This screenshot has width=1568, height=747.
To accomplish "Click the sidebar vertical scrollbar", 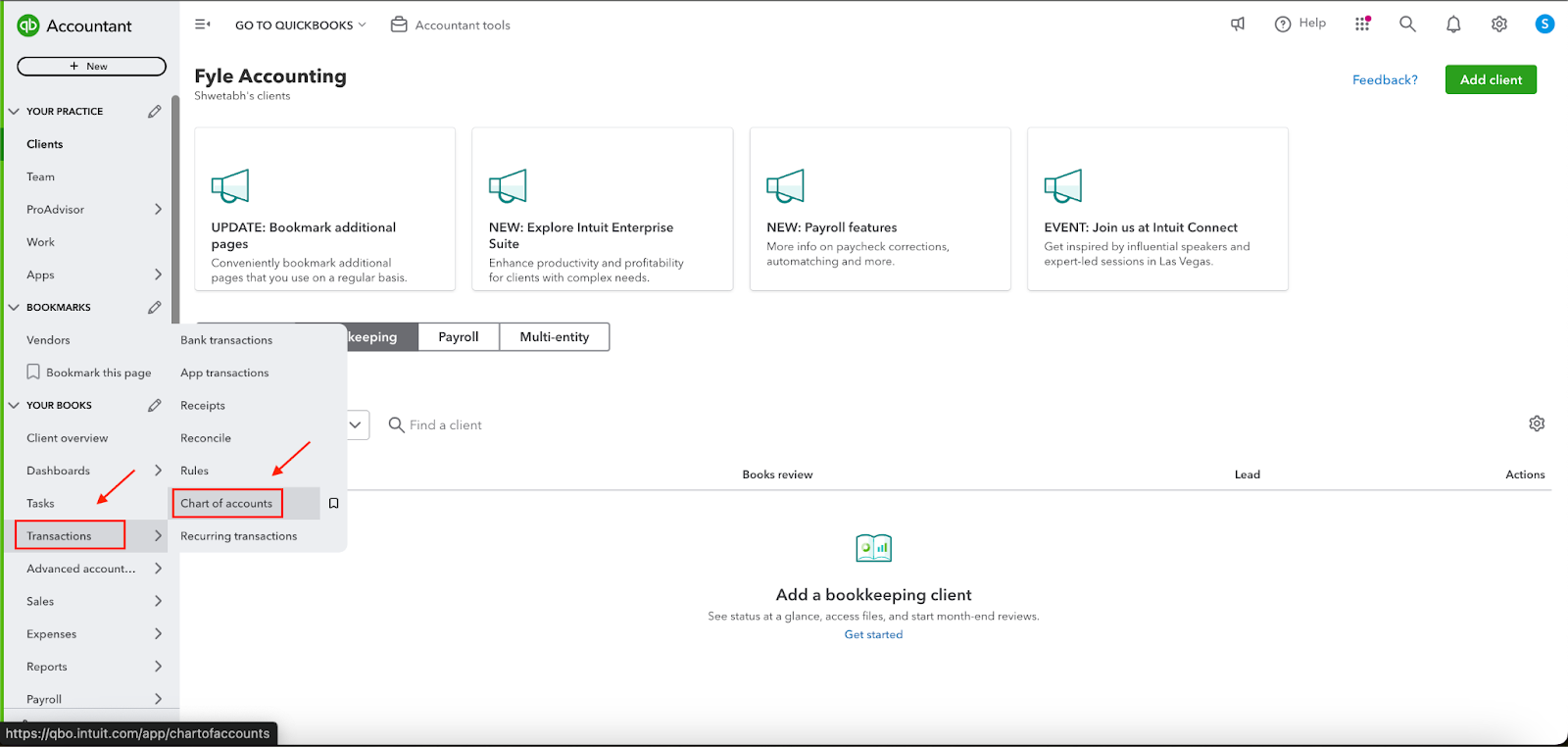I will 174,209.
